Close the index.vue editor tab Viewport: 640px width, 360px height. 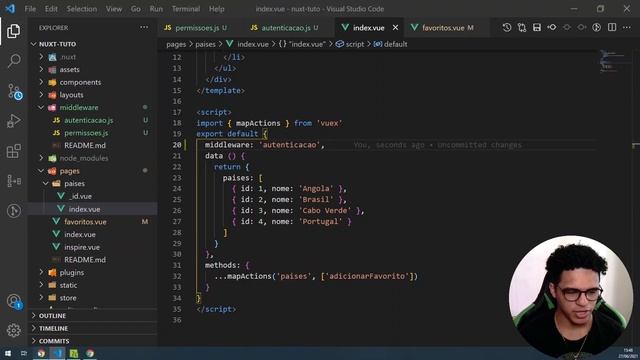pyautogui.click(x=395, y=28)
